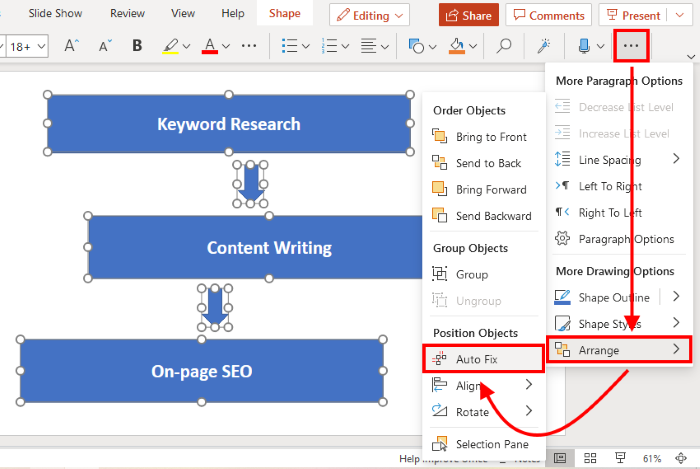Image resolution: width=700 pixels, height=469 pixels.
Task: Start Dictate with the microphone icon
Action: [x=584, y=46]
